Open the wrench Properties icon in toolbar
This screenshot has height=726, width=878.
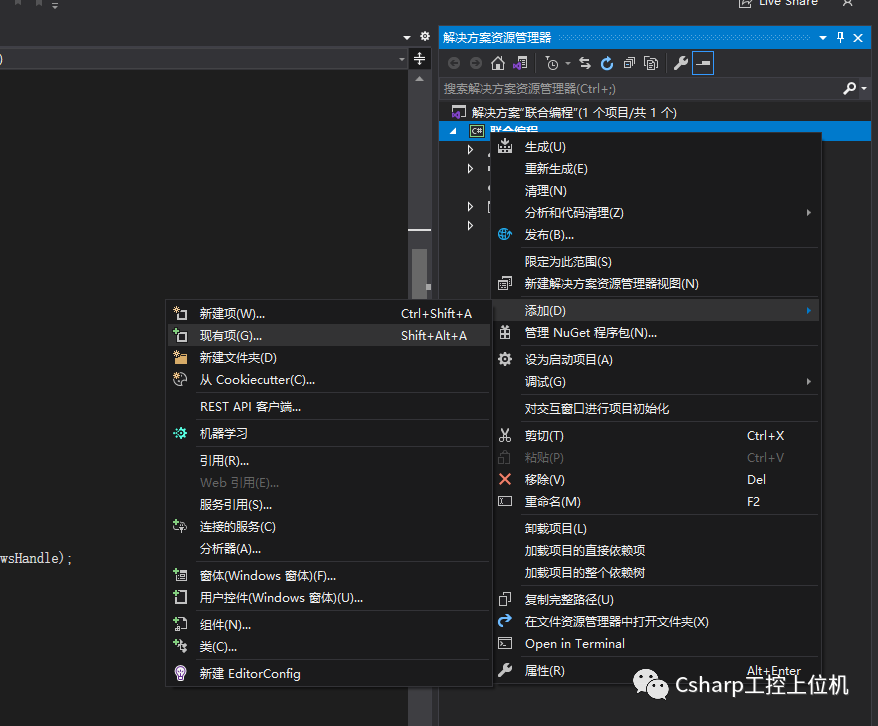point(680,63)
